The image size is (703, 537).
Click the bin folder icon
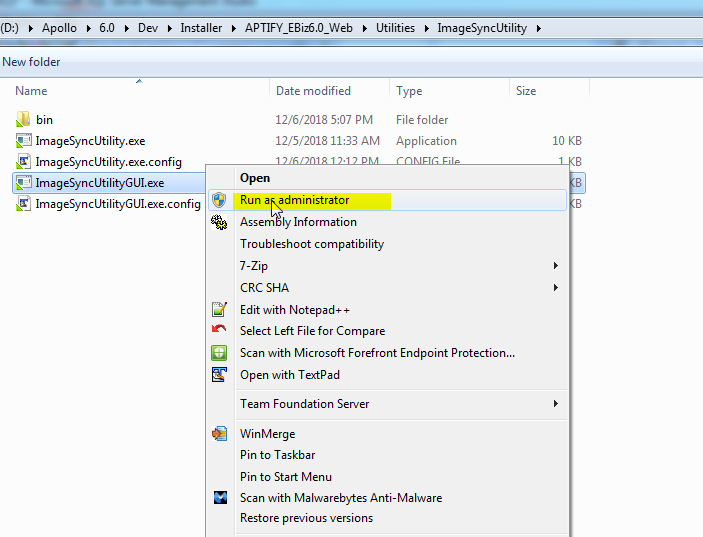click(x=23, y=119)
